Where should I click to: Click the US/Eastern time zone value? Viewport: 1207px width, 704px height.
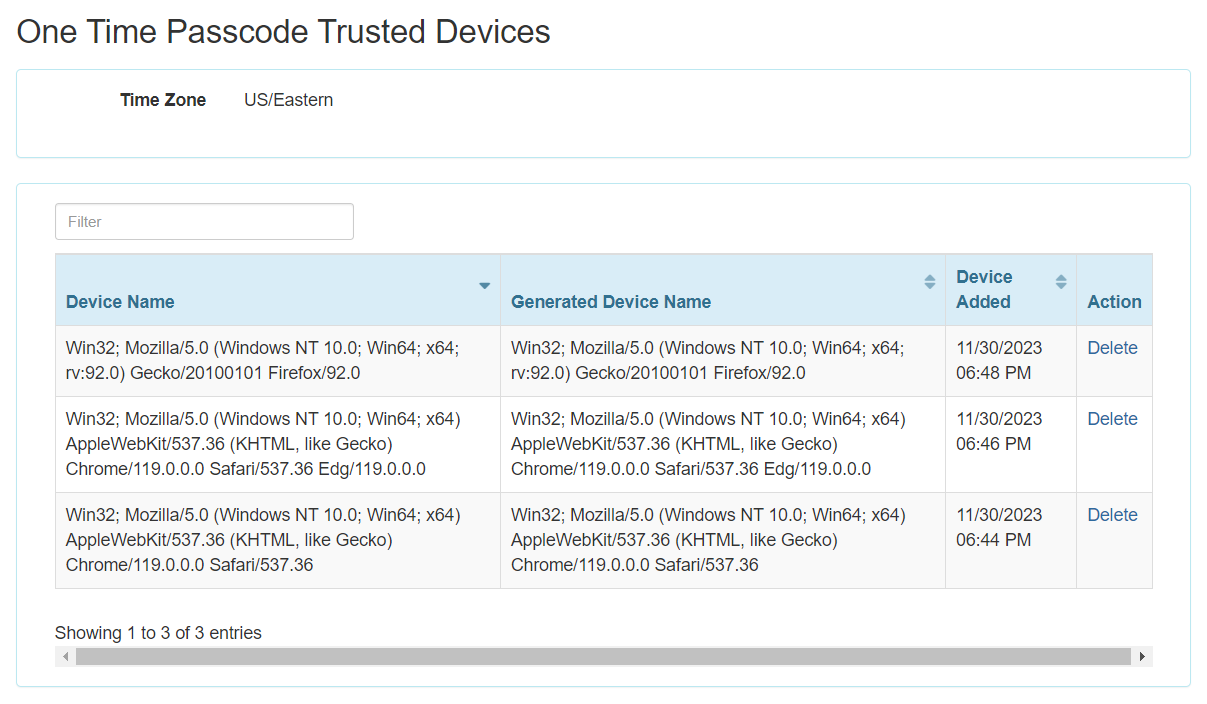click(289, 100)
